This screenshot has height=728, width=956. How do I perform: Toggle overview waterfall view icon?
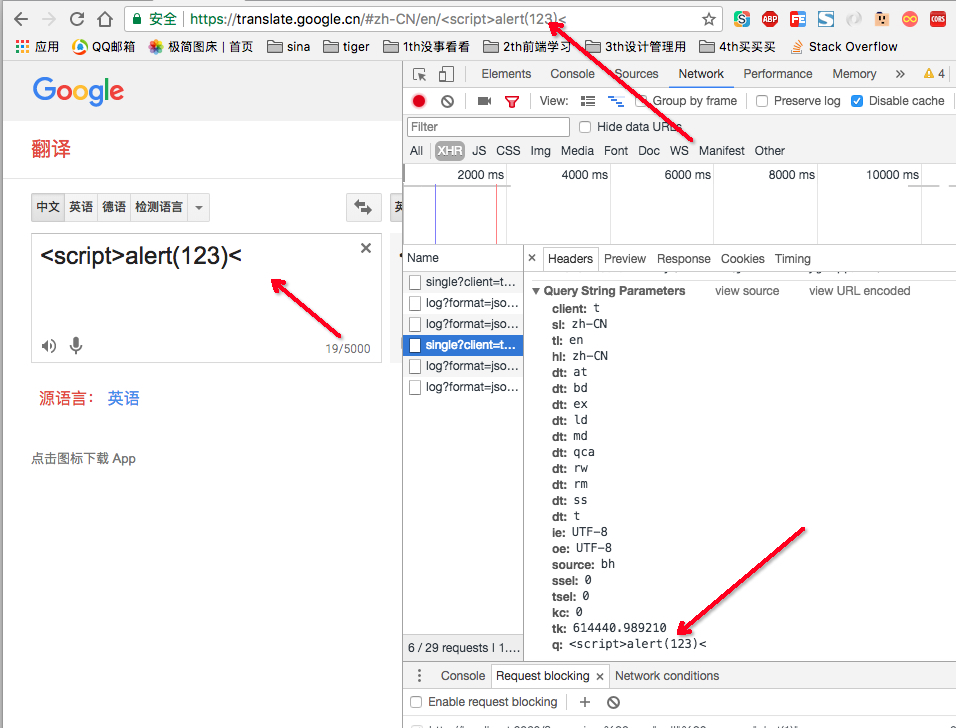pos(616,101)
